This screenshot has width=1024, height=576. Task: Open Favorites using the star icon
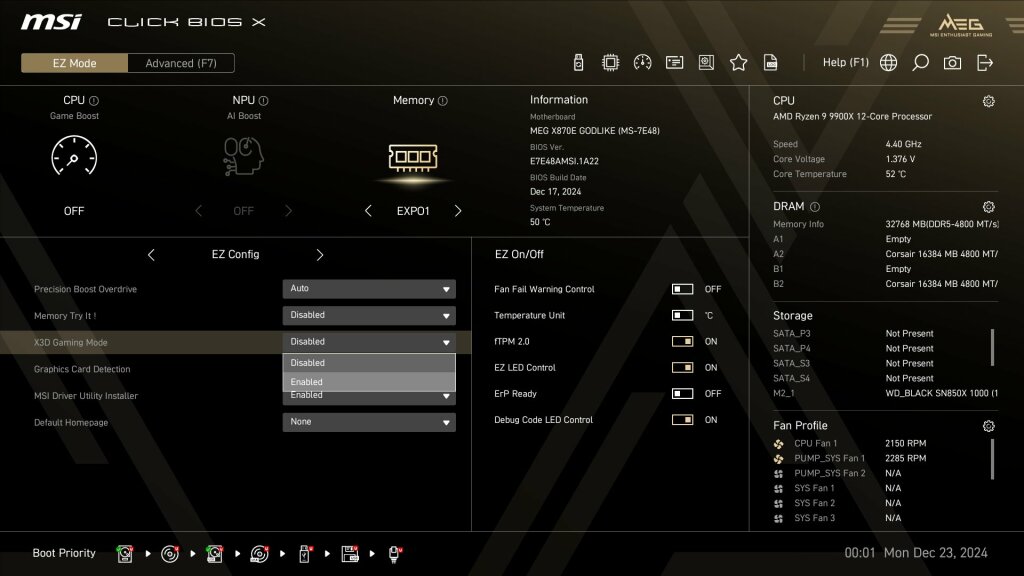coord(739,63)
